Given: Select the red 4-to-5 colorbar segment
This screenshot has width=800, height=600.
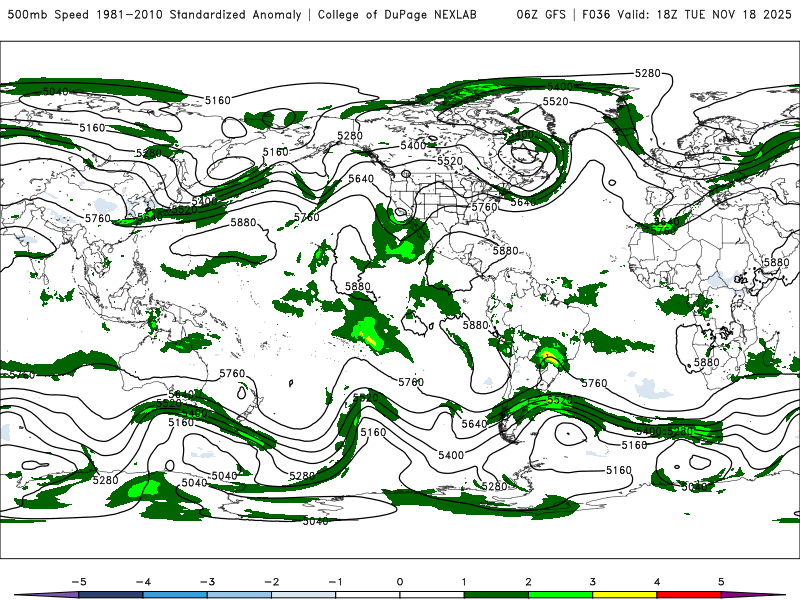Looking at the screenshot, I should [x=689, y=595].
